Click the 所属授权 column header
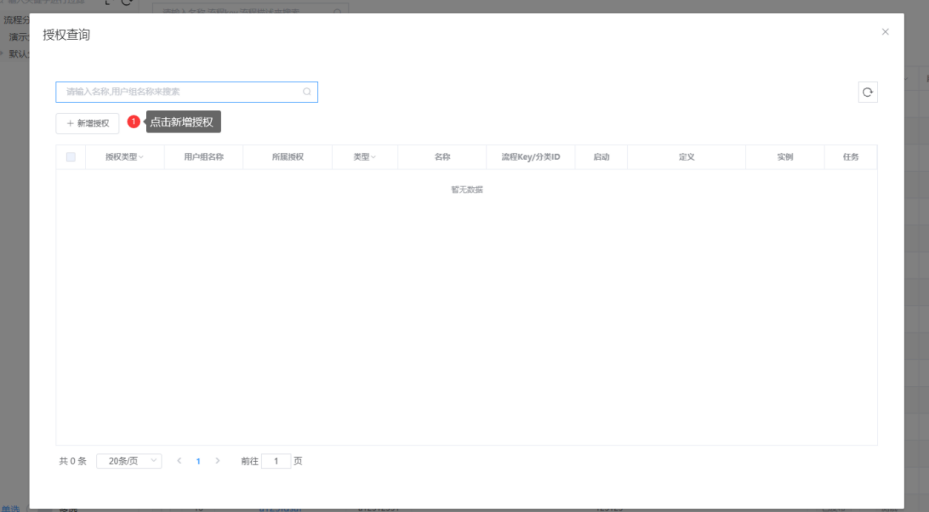 pyautogui.click(x=288, y=157)
